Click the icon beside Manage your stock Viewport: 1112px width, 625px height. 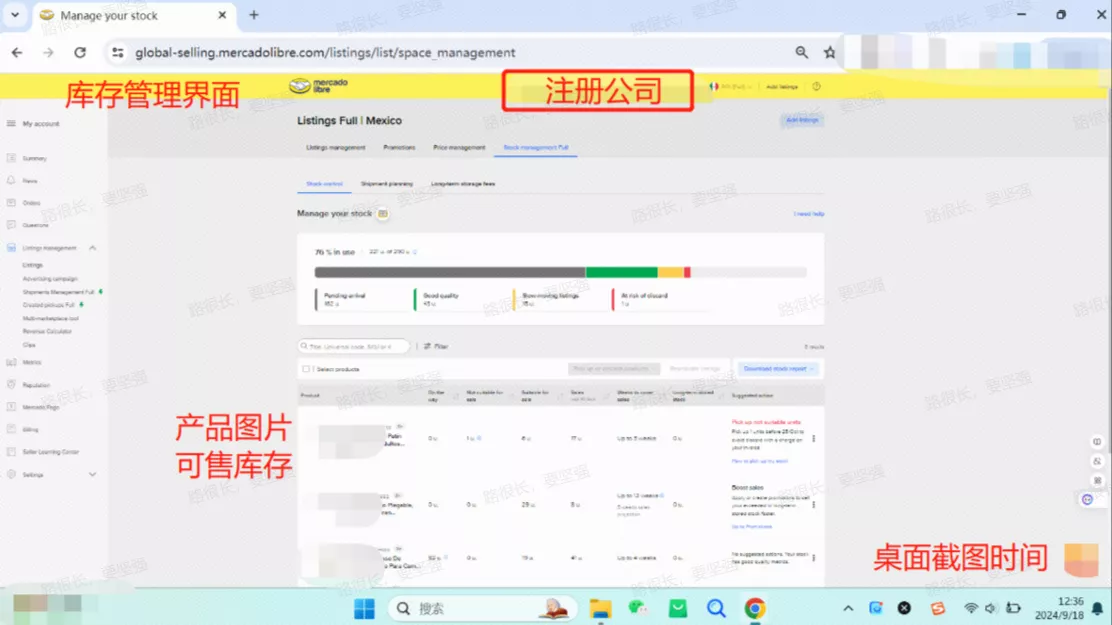coord(383,214)
